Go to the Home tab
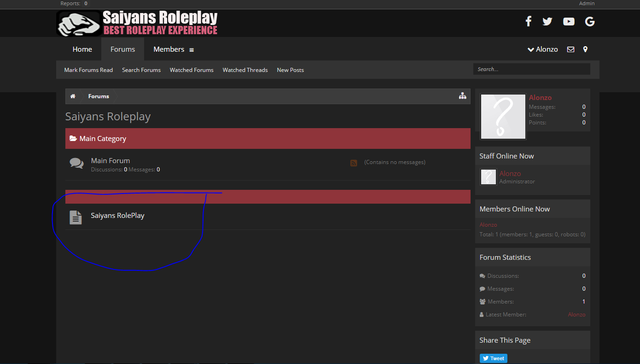 [x=82, y=49]
